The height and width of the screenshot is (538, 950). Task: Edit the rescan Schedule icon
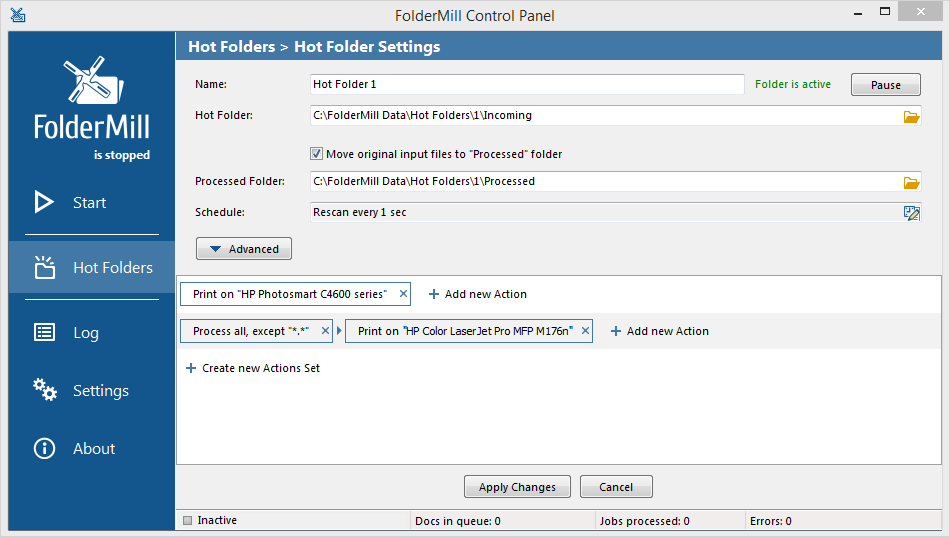coord(911,213)
